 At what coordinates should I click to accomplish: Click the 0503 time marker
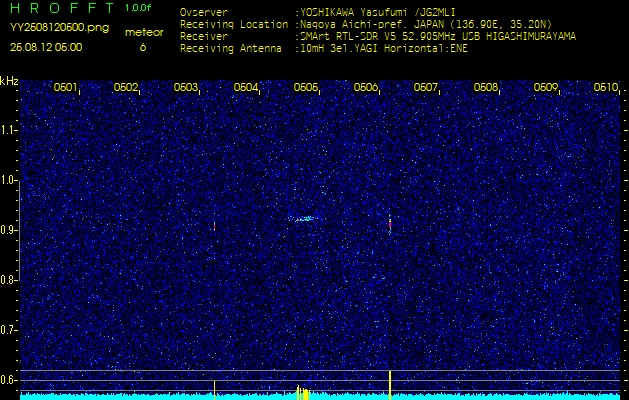click(185, 87)
